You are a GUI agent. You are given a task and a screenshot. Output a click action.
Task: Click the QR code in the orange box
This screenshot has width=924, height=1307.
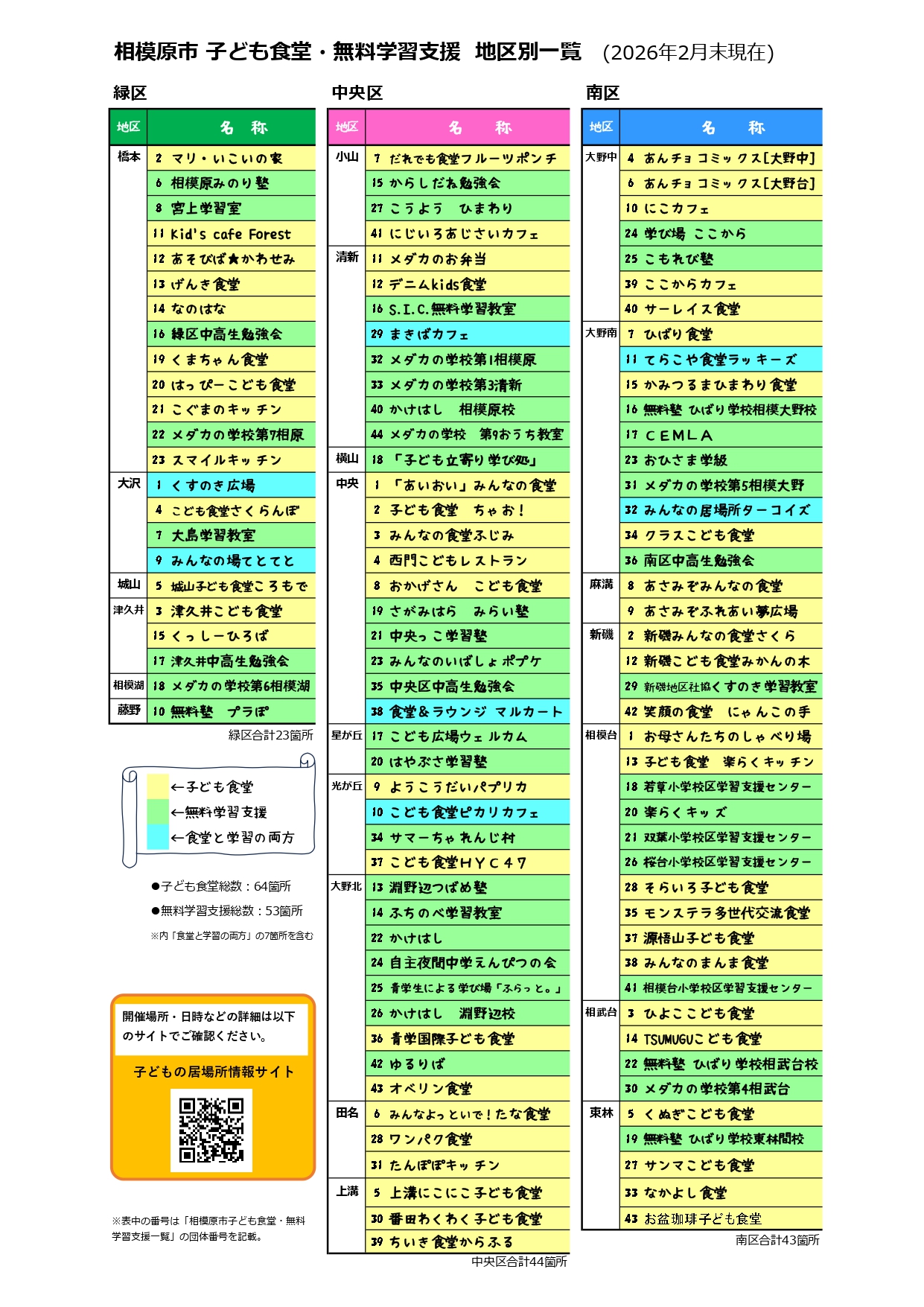[211, 1130]
